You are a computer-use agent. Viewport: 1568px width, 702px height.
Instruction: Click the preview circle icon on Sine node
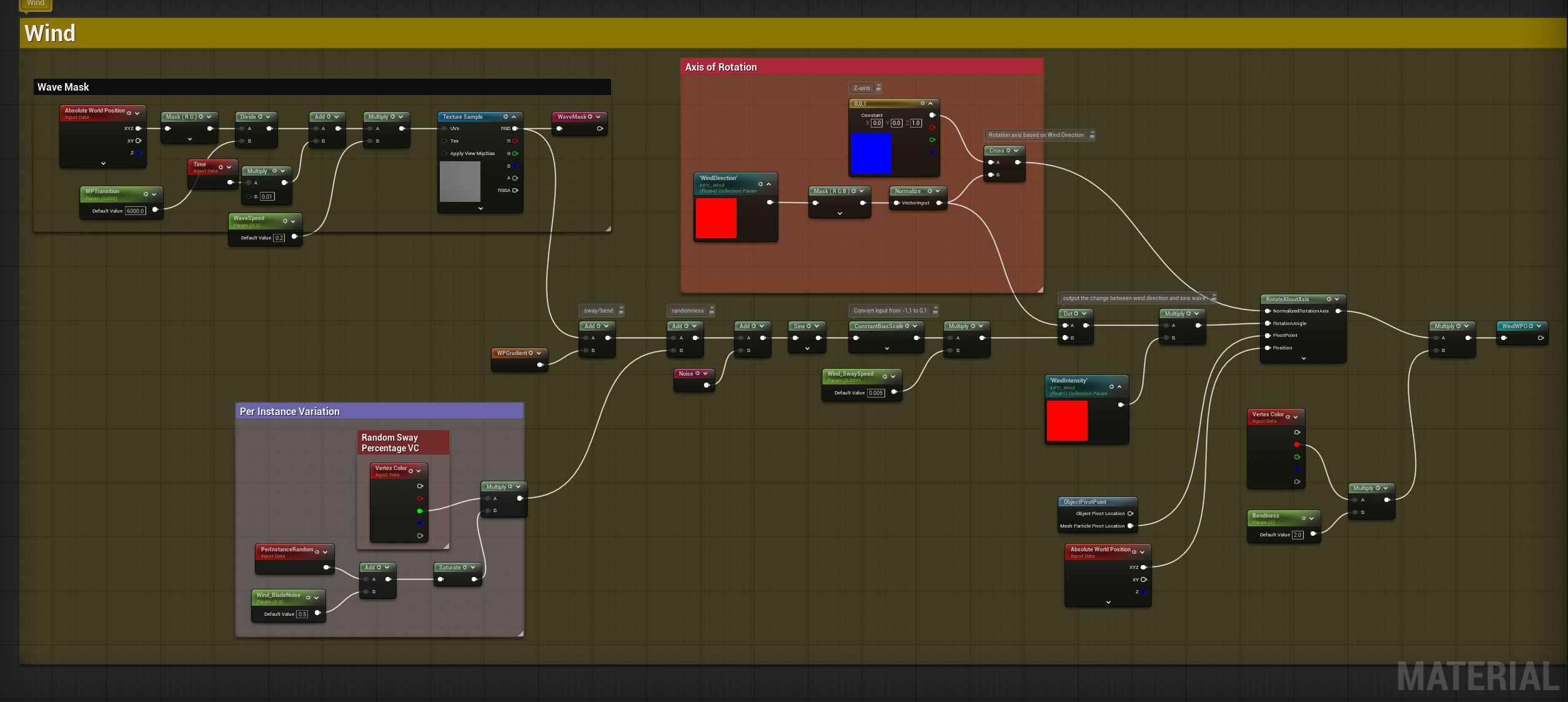[808, 326]
